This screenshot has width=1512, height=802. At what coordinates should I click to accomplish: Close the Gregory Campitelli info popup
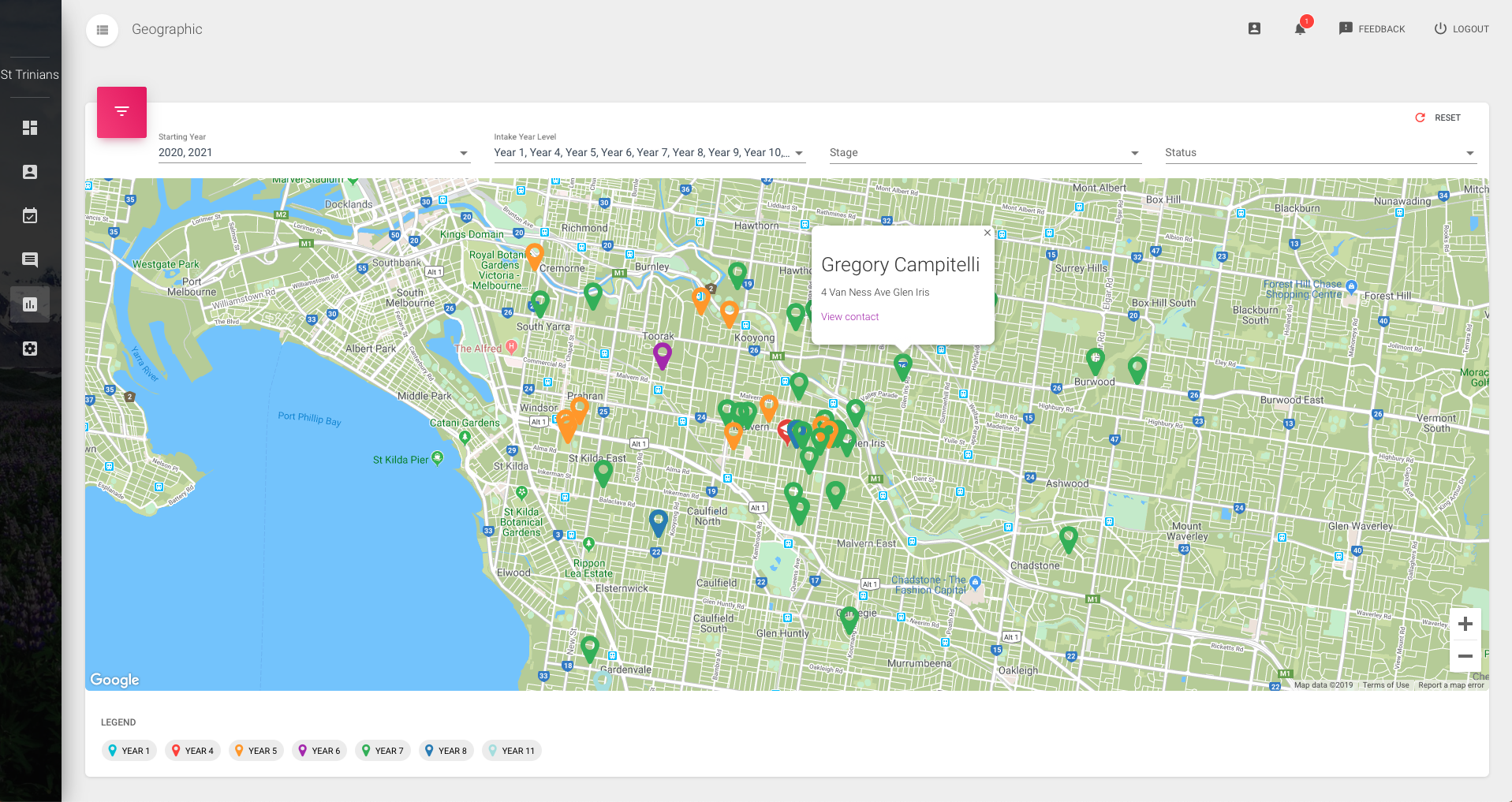click(987, 233)
